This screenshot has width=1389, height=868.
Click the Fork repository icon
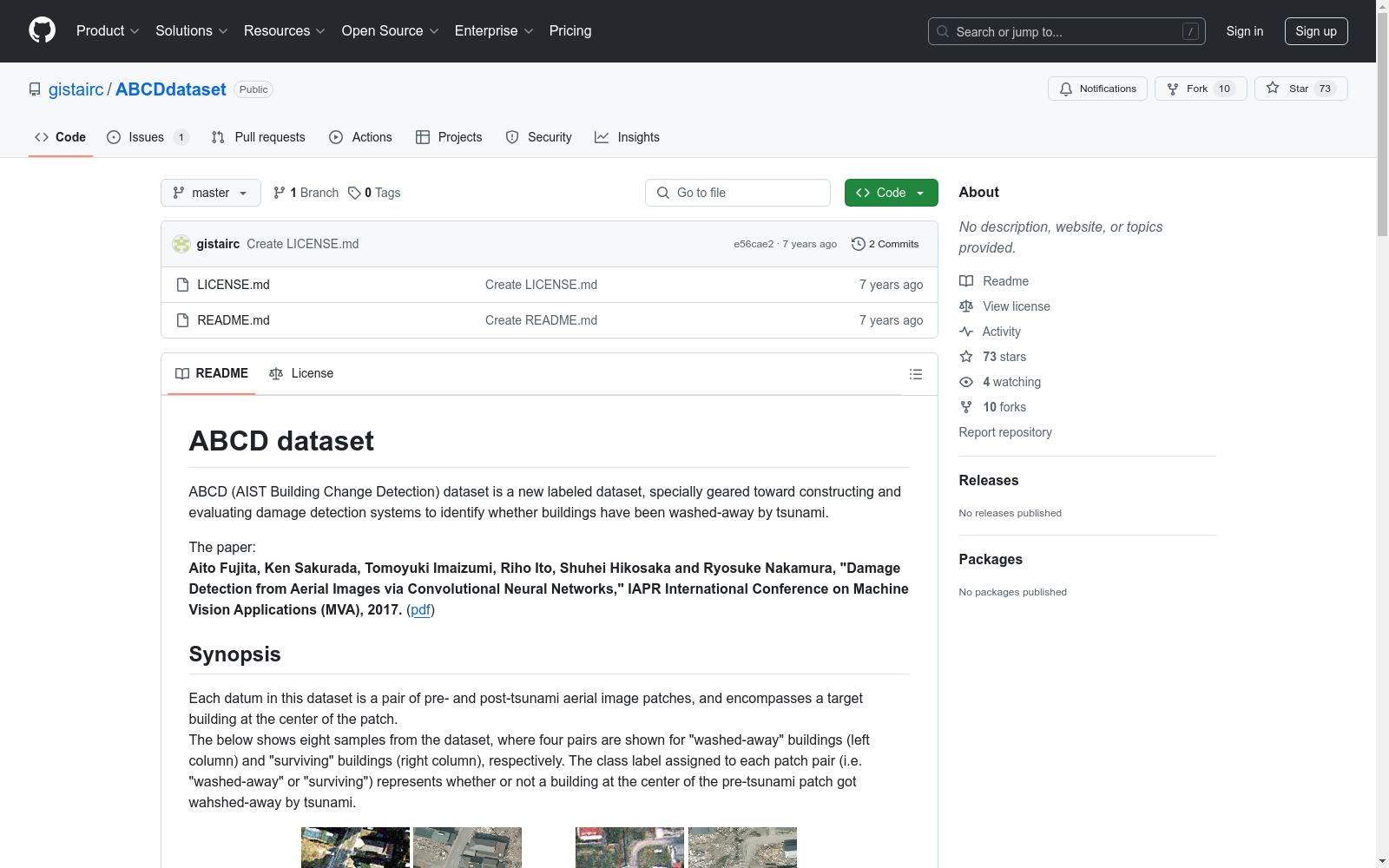(1174, 88)
